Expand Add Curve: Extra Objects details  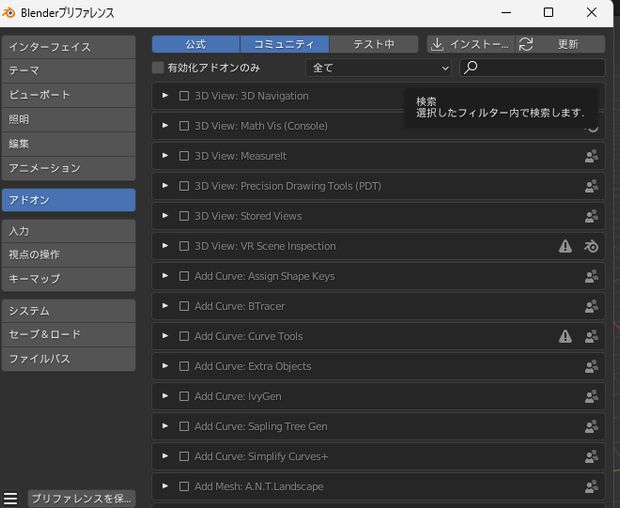pyautogui.click(x=165, y=366)
